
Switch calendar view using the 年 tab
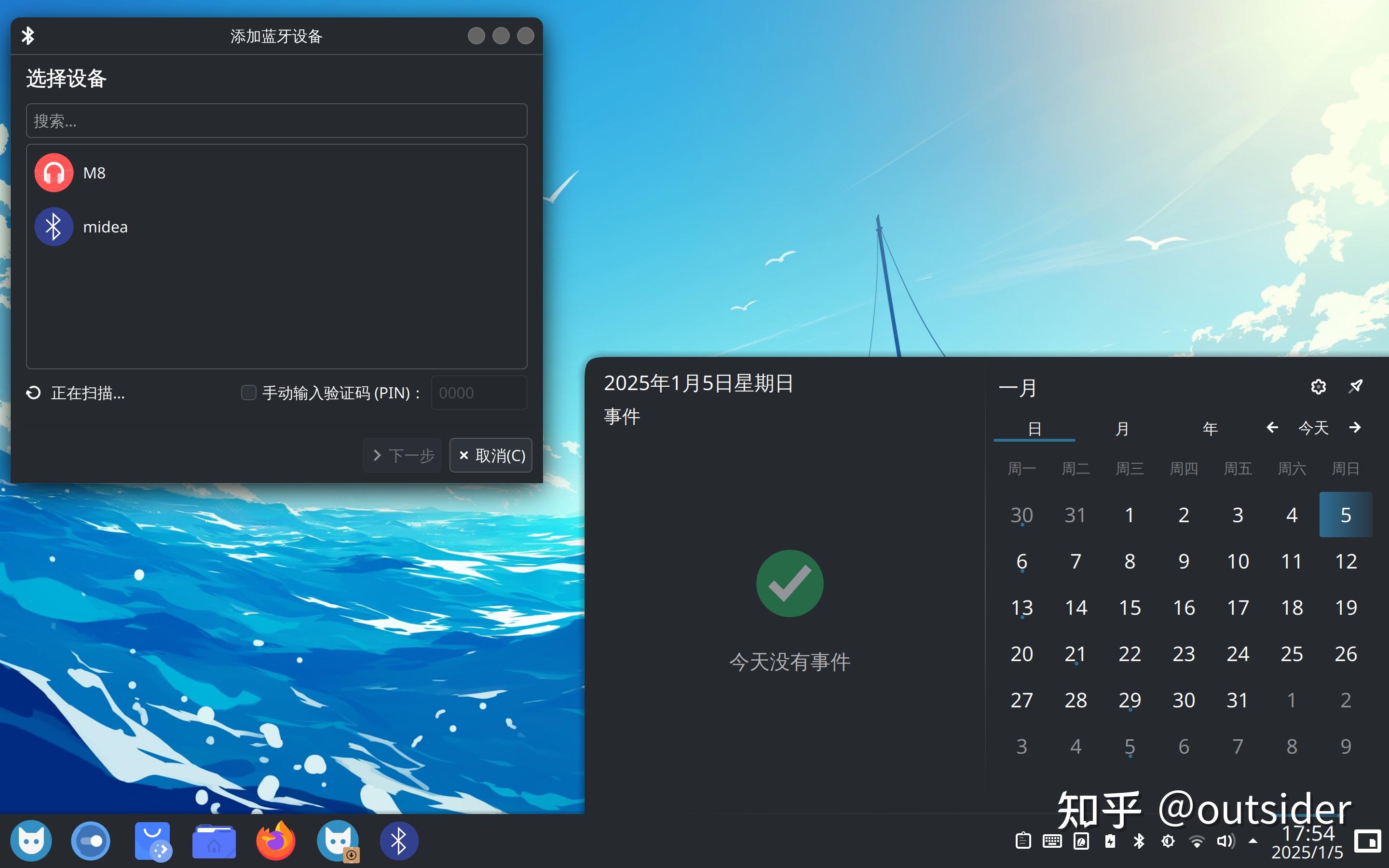[1210, 428]
